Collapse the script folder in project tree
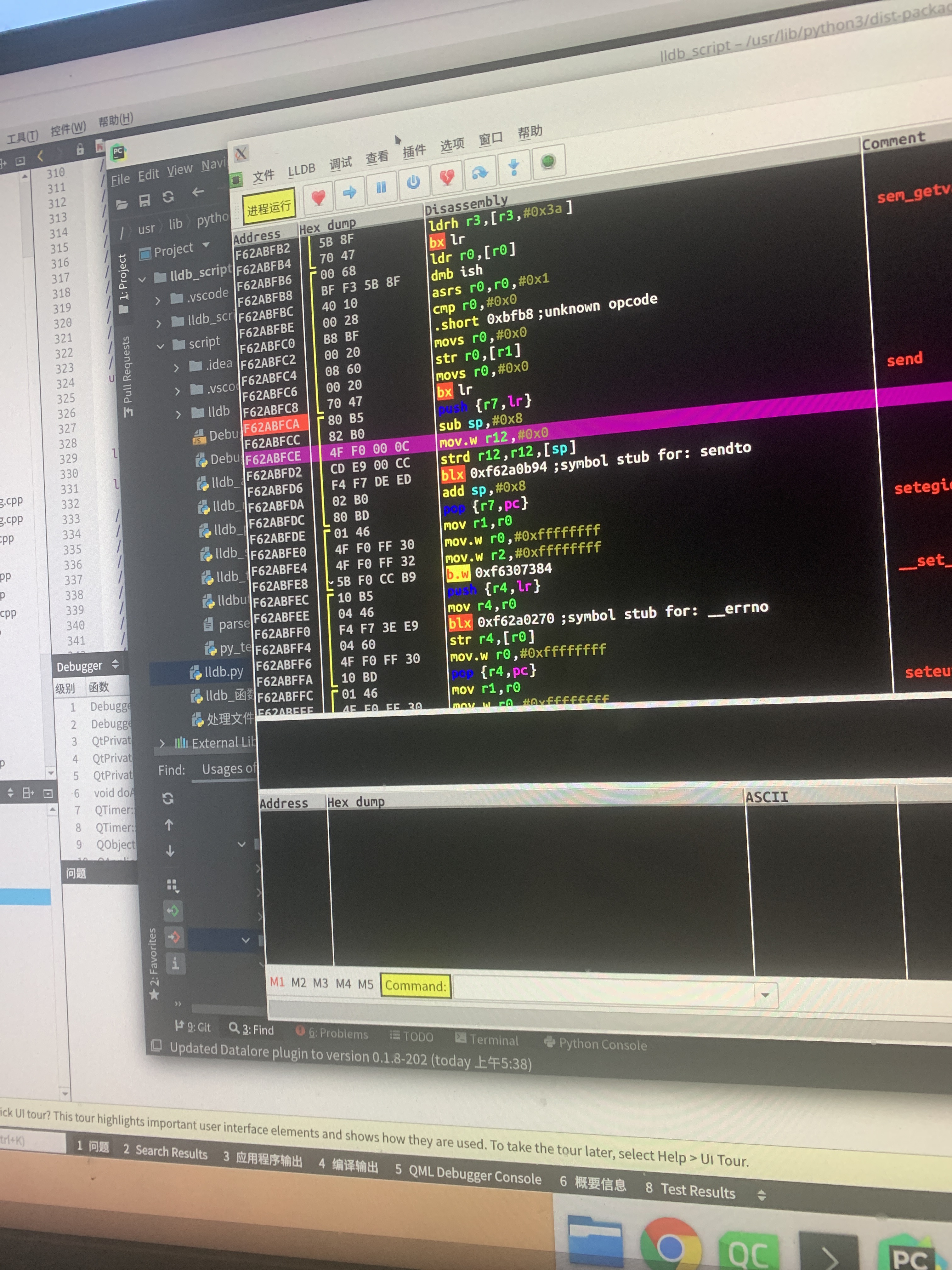The width and height of the screenshot is (952, 1270). [x=161, y=346]
